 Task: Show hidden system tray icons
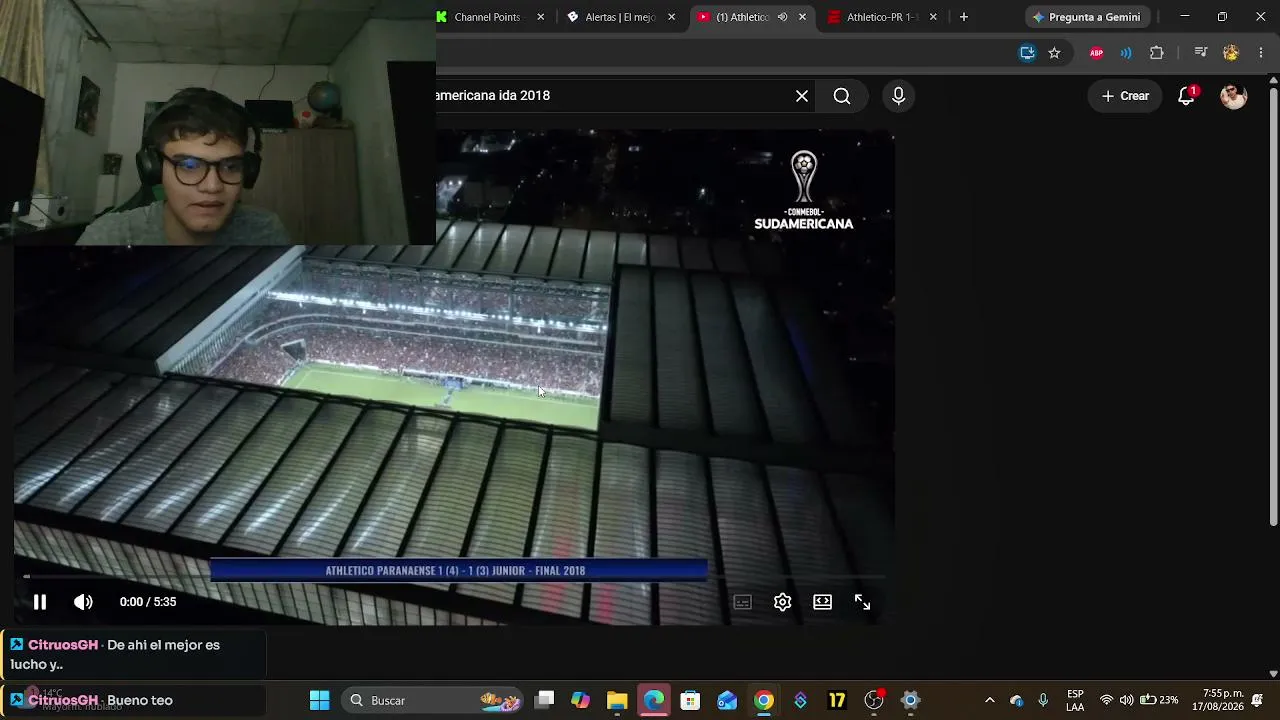[x=989, y=700]
